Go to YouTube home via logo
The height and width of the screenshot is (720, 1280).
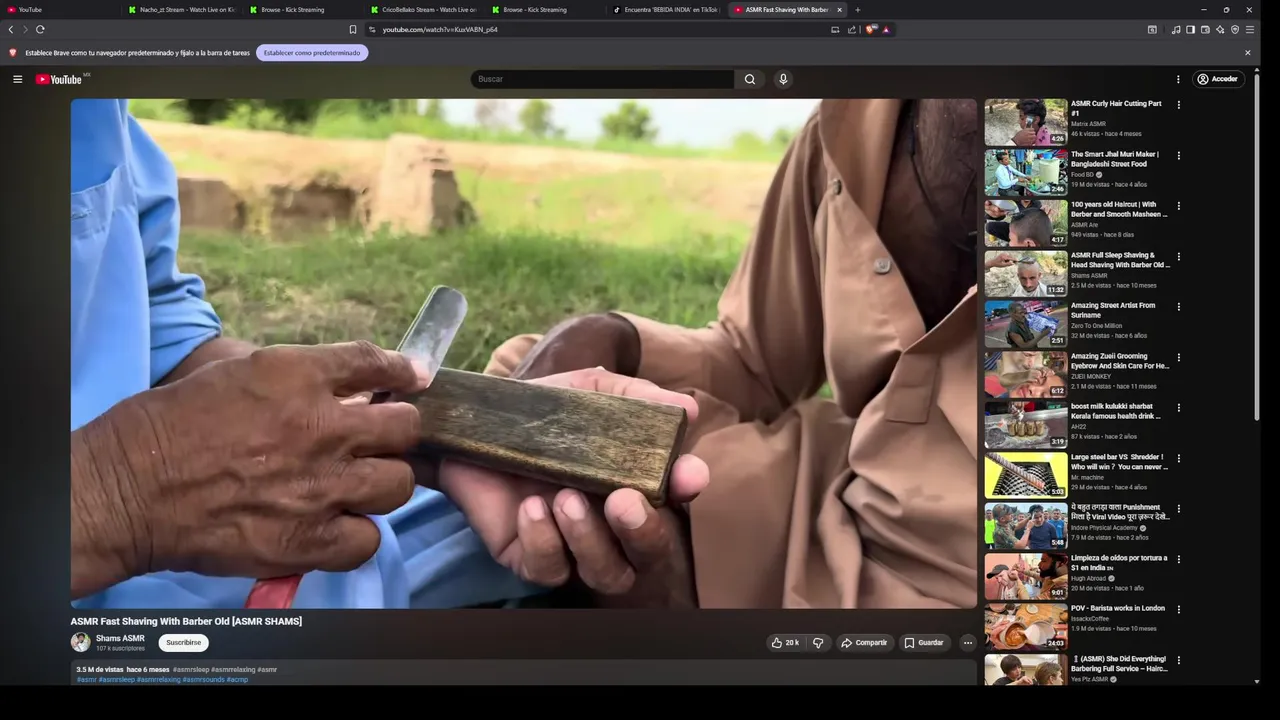(x=59, y=79)
